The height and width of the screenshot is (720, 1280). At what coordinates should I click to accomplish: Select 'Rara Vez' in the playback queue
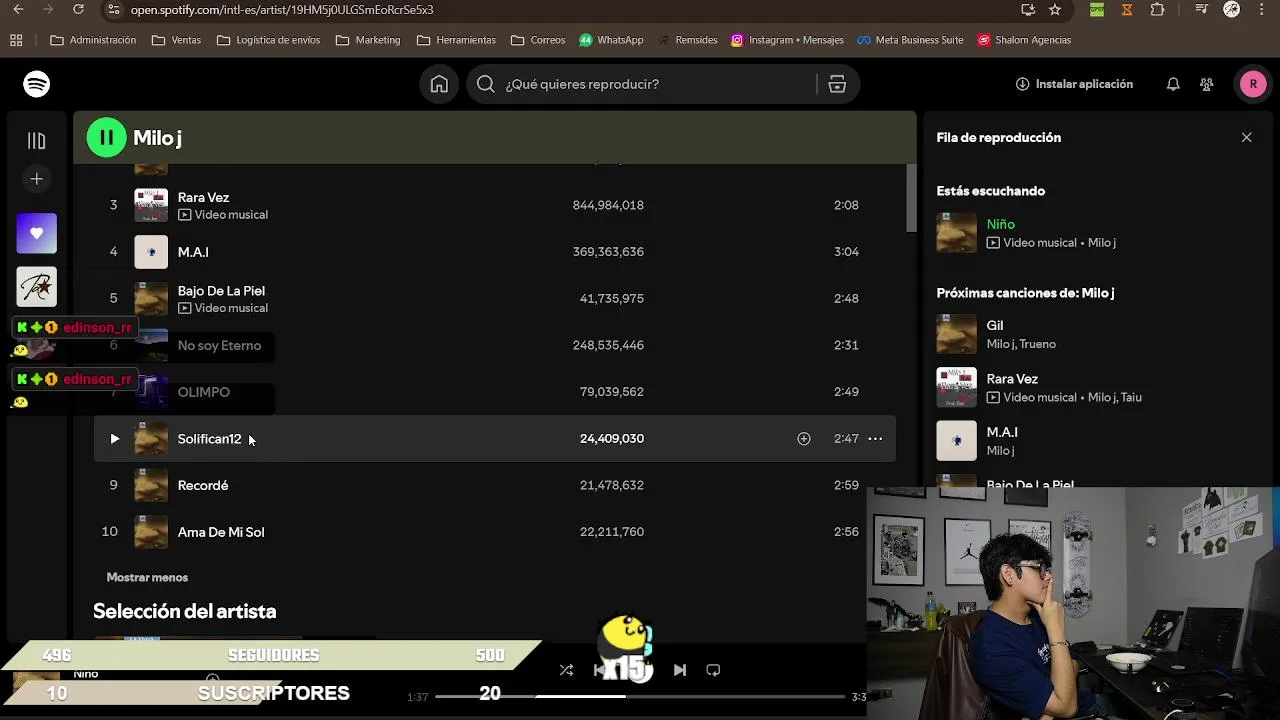1012,379
